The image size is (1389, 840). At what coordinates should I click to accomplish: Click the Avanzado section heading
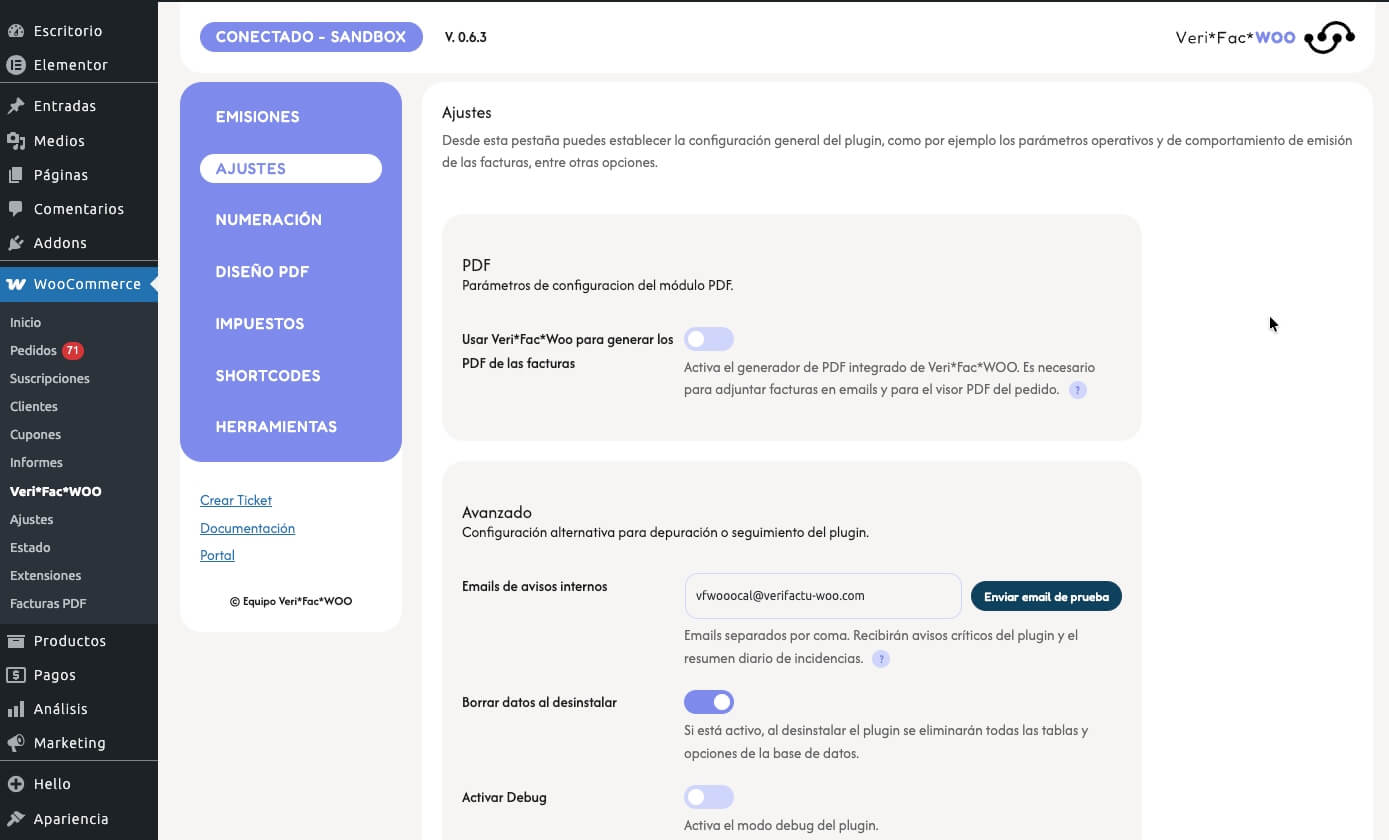tap(497, 513)
